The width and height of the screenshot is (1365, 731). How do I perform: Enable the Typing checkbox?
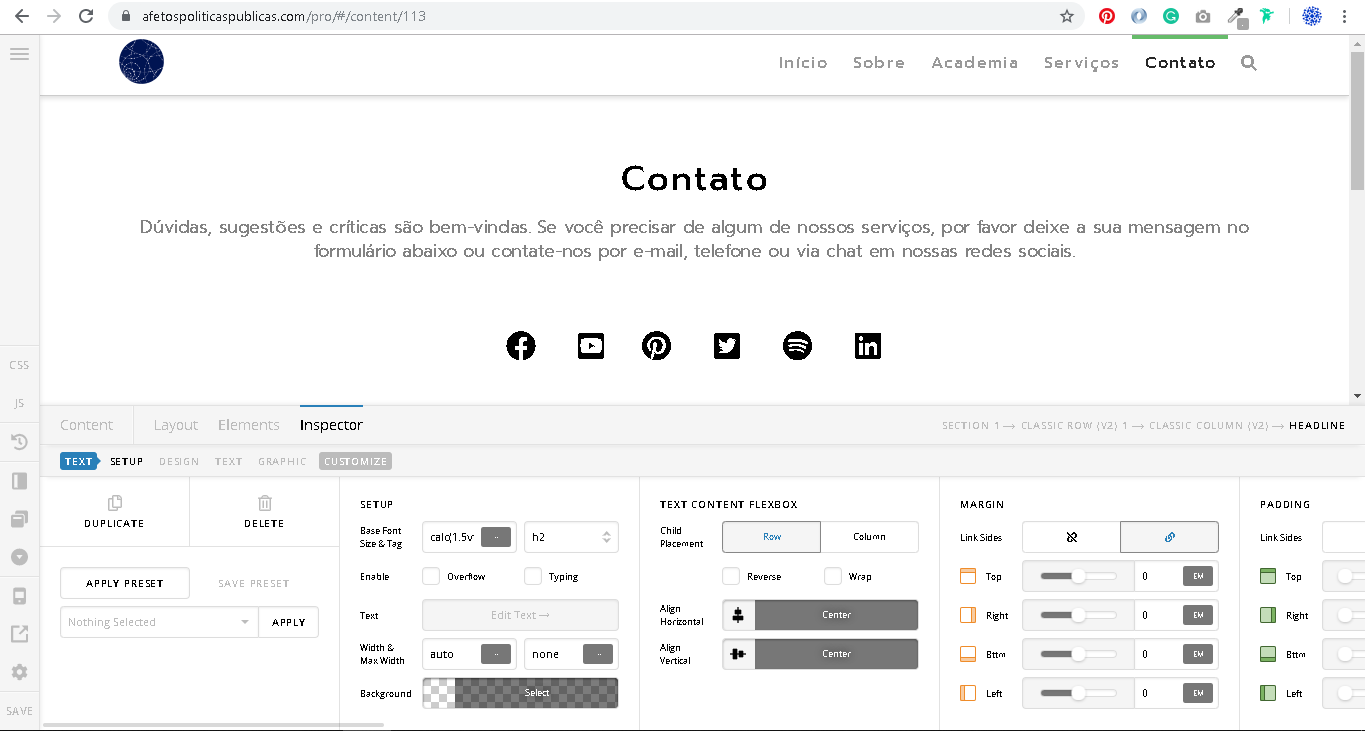point(533,576)
